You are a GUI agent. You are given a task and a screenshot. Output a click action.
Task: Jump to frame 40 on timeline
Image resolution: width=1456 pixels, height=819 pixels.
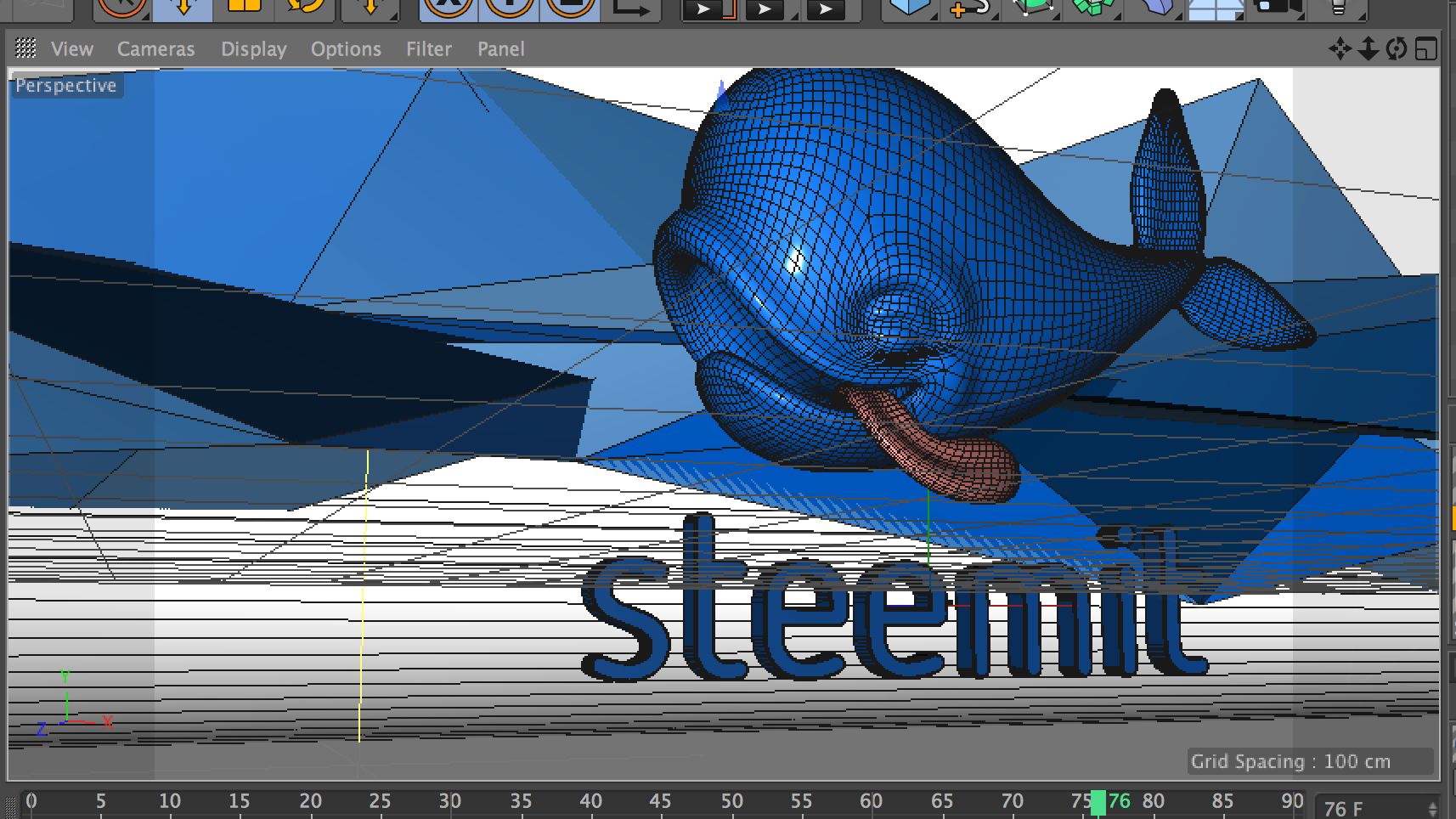click(590, 801)
